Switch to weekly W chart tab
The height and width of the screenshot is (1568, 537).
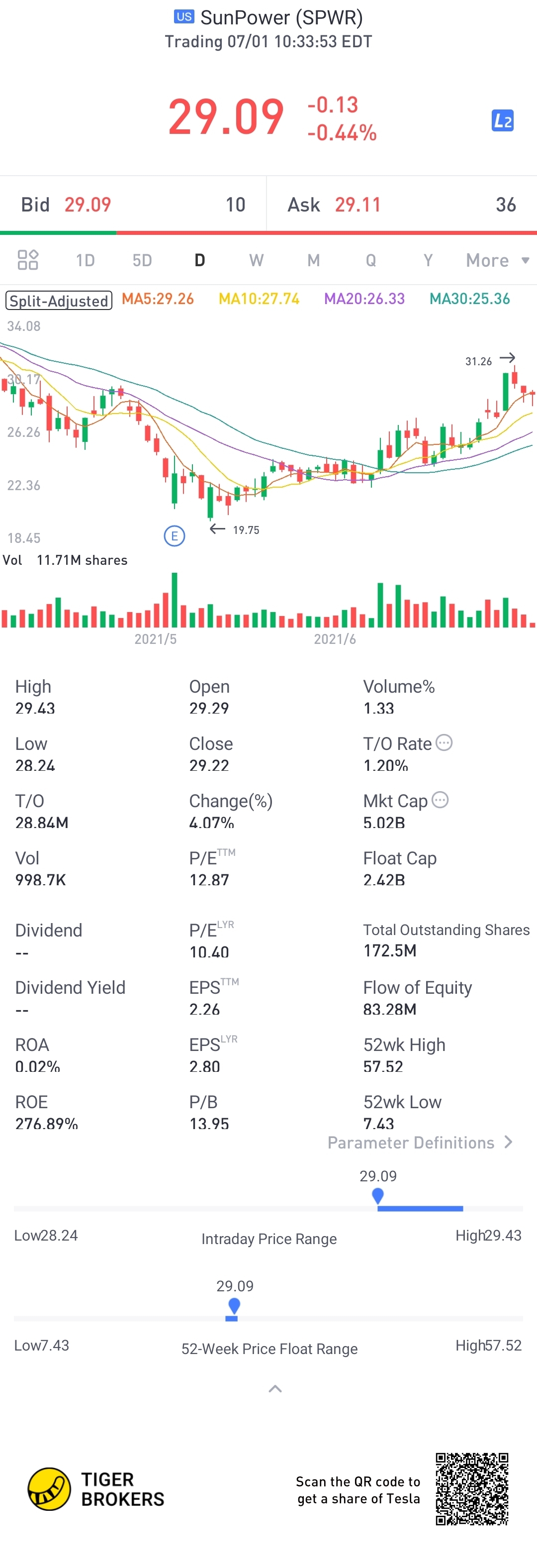[257, 261]
